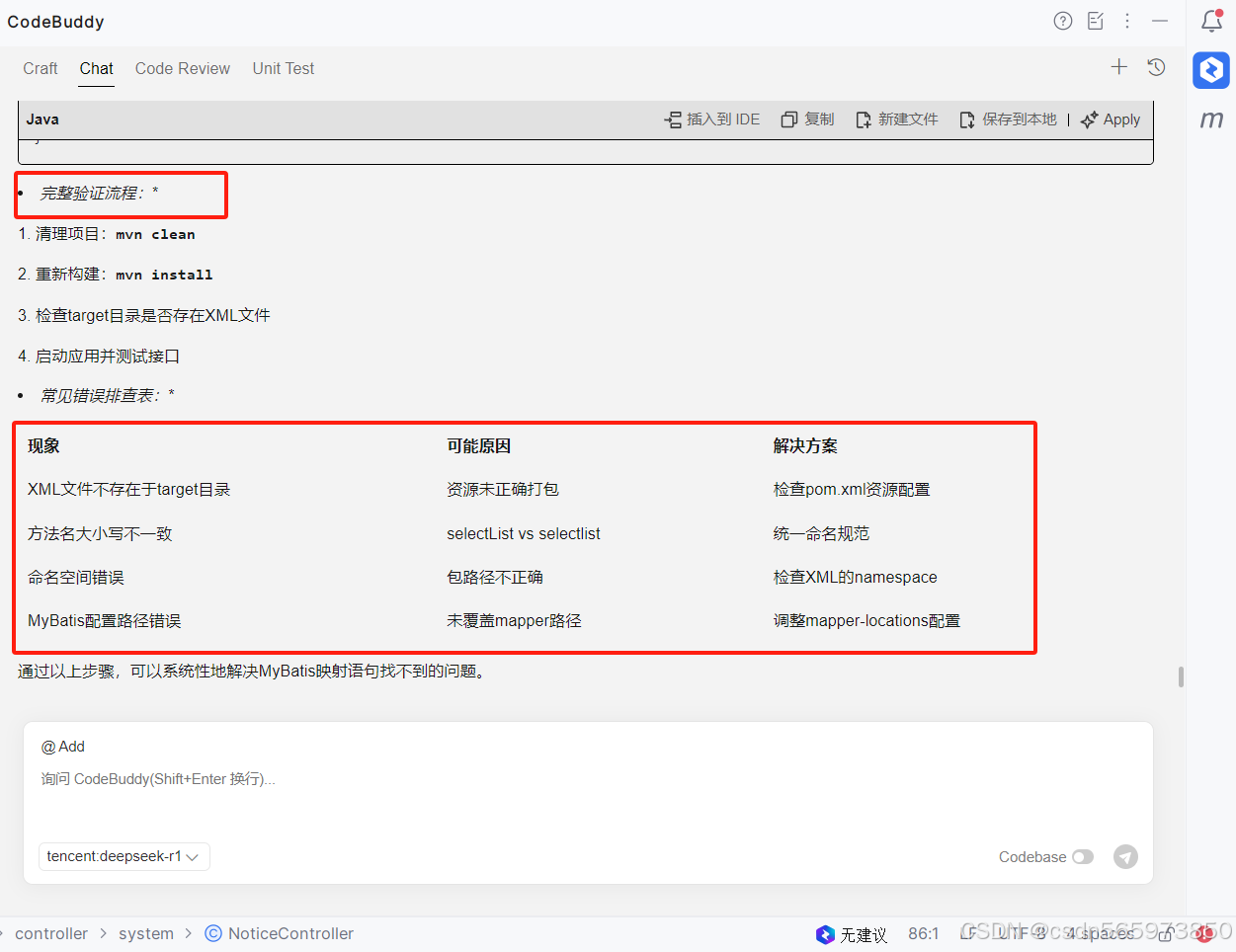Click the 现象 table header
Viewport: 1236px width, 952px height.
(43, 445)
